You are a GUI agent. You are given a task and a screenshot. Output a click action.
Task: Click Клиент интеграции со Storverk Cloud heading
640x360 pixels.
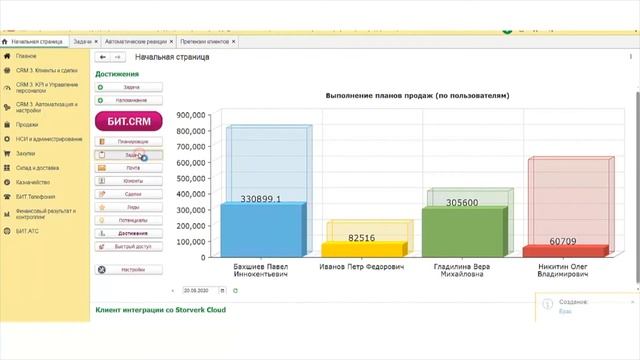coord(160,310)
